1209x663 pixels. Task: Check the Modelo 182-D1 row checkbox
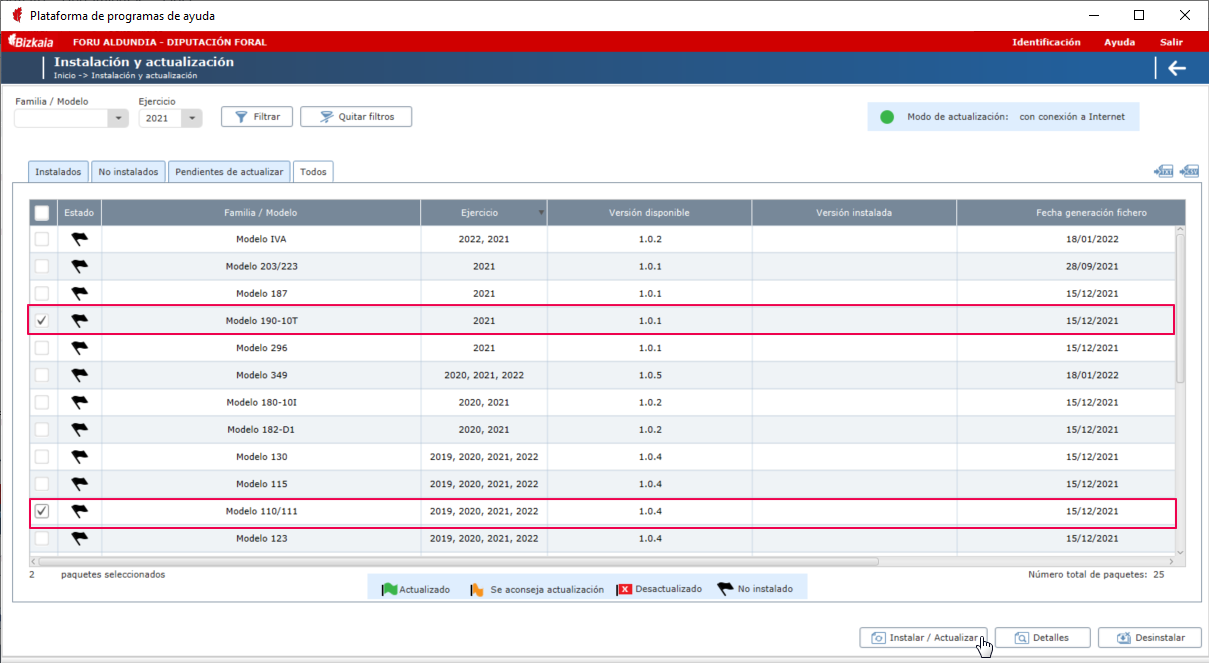42,429
